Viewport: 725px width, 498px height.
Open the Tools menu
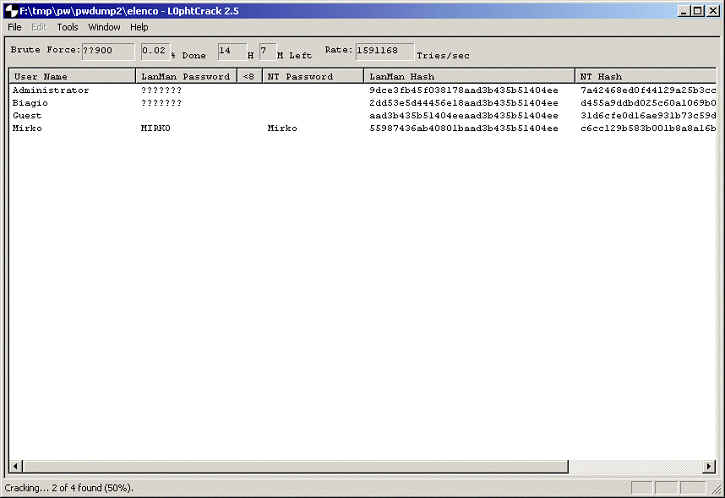68,27
